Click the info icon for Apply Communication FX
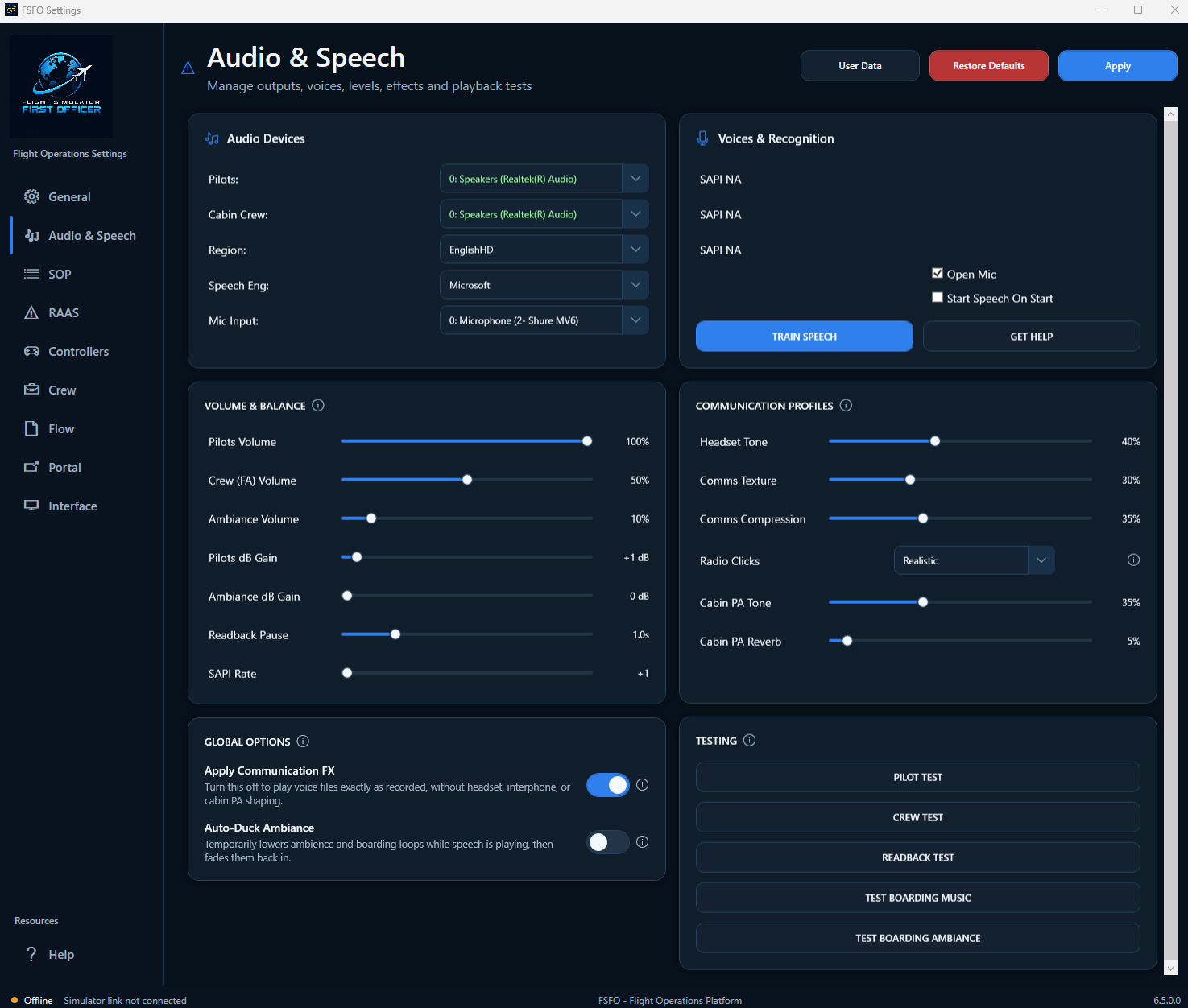This screenshot has width=1188, height=1008. tap(642, 784)
